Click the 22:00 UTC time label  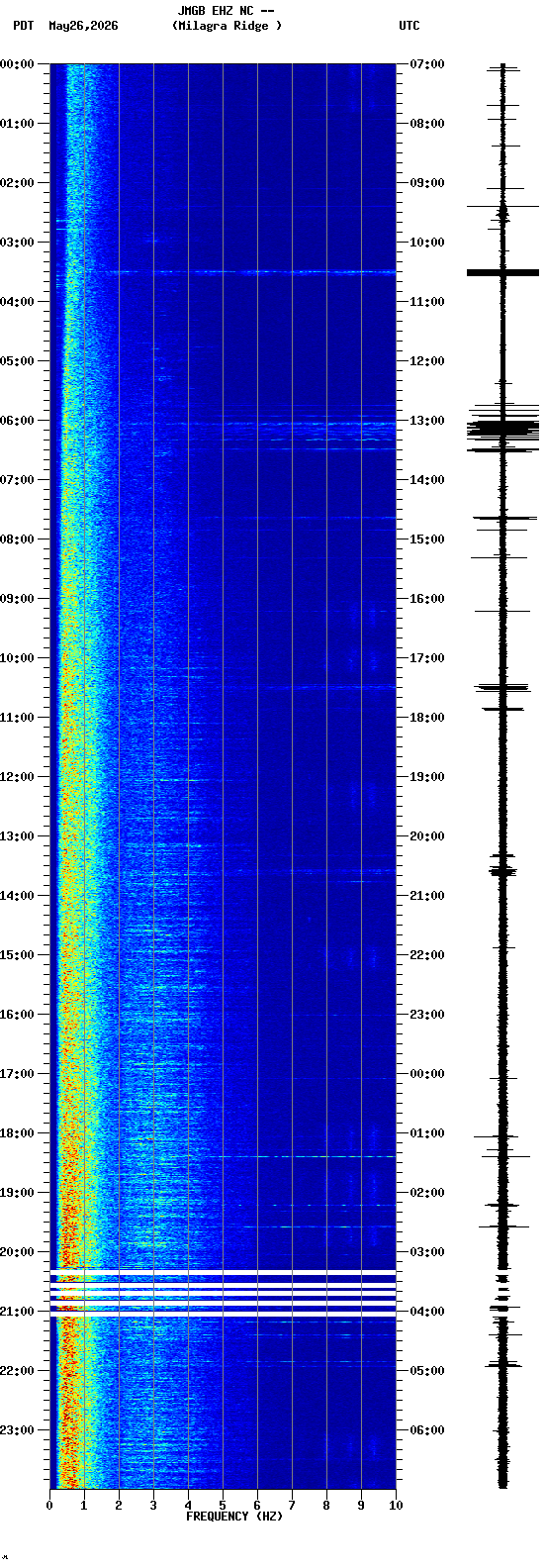point(427,955)
